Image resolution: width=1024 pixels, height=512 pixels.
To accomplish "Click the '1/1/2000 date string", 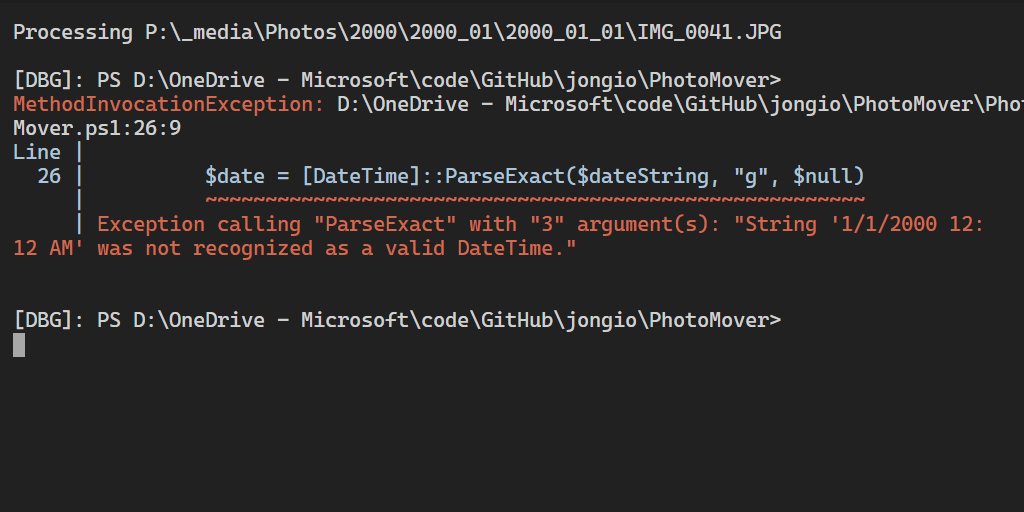I will coord(877,224).
